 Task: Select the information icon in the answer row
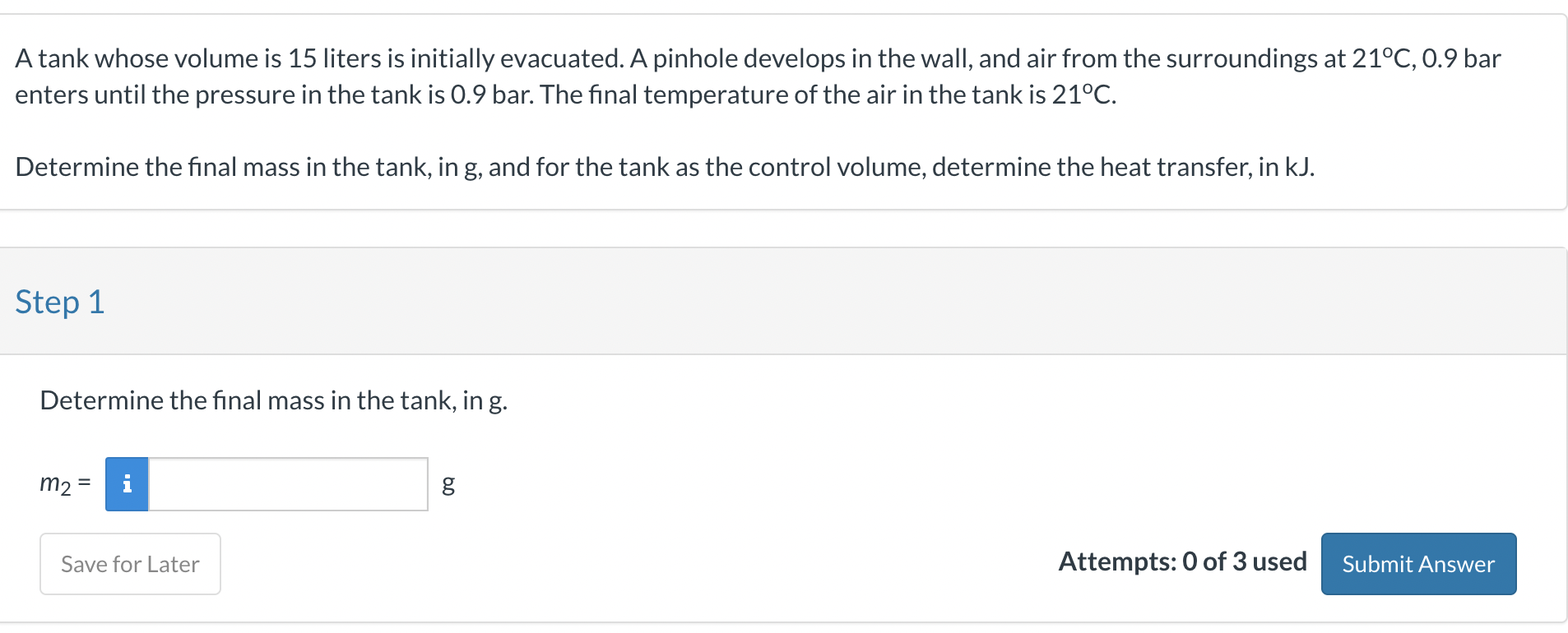click(127, 484)
